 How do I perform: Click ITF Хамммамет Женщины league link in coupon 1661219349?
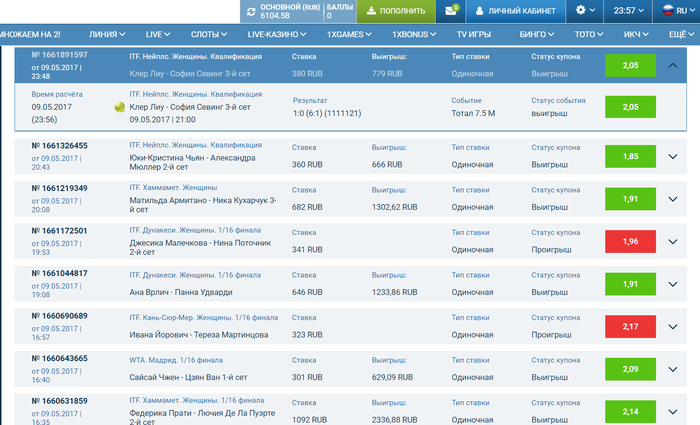pyautogui.click(x=173, y=188)
